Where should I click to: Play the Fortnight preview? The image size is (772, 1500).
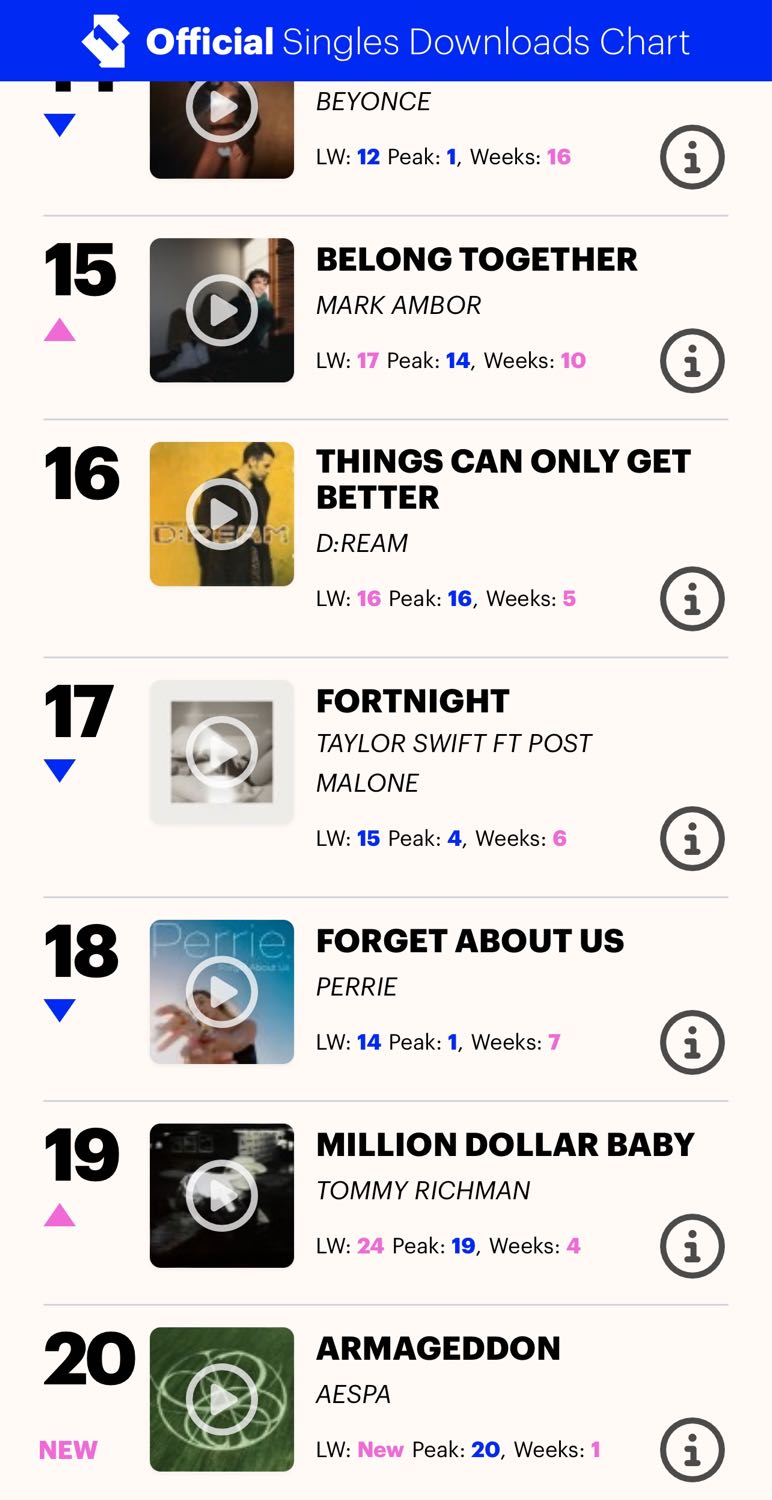[222, 752]
